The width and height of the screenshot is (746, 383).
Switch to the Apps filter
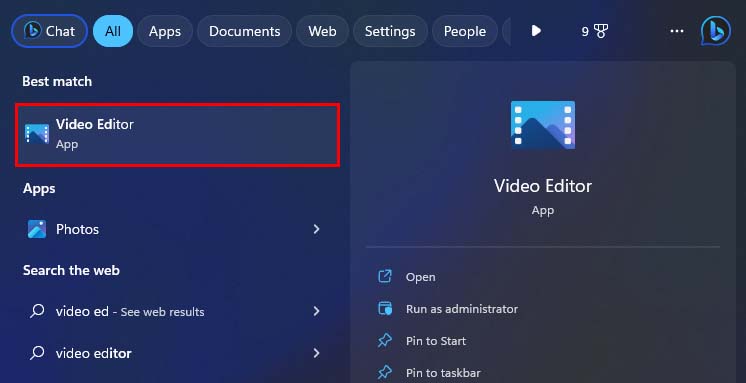(165, 31)
